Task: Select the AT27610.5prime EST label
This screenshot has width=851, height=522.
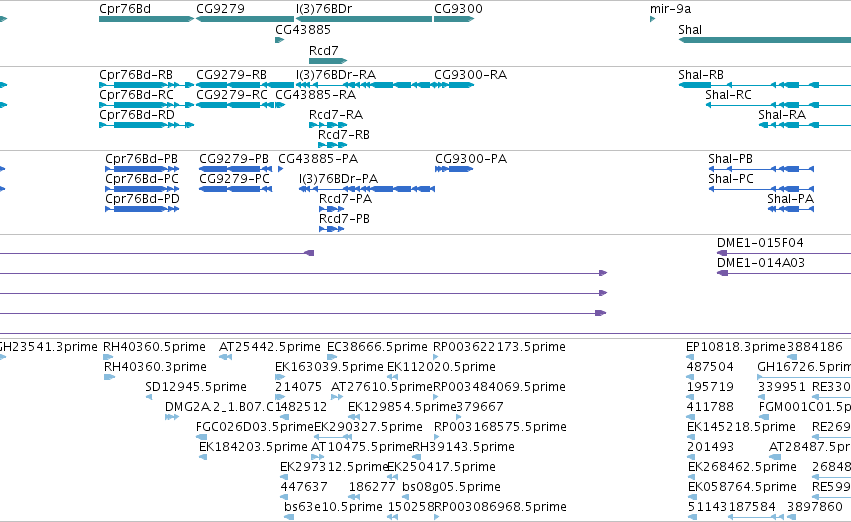Action: point(382,387)
